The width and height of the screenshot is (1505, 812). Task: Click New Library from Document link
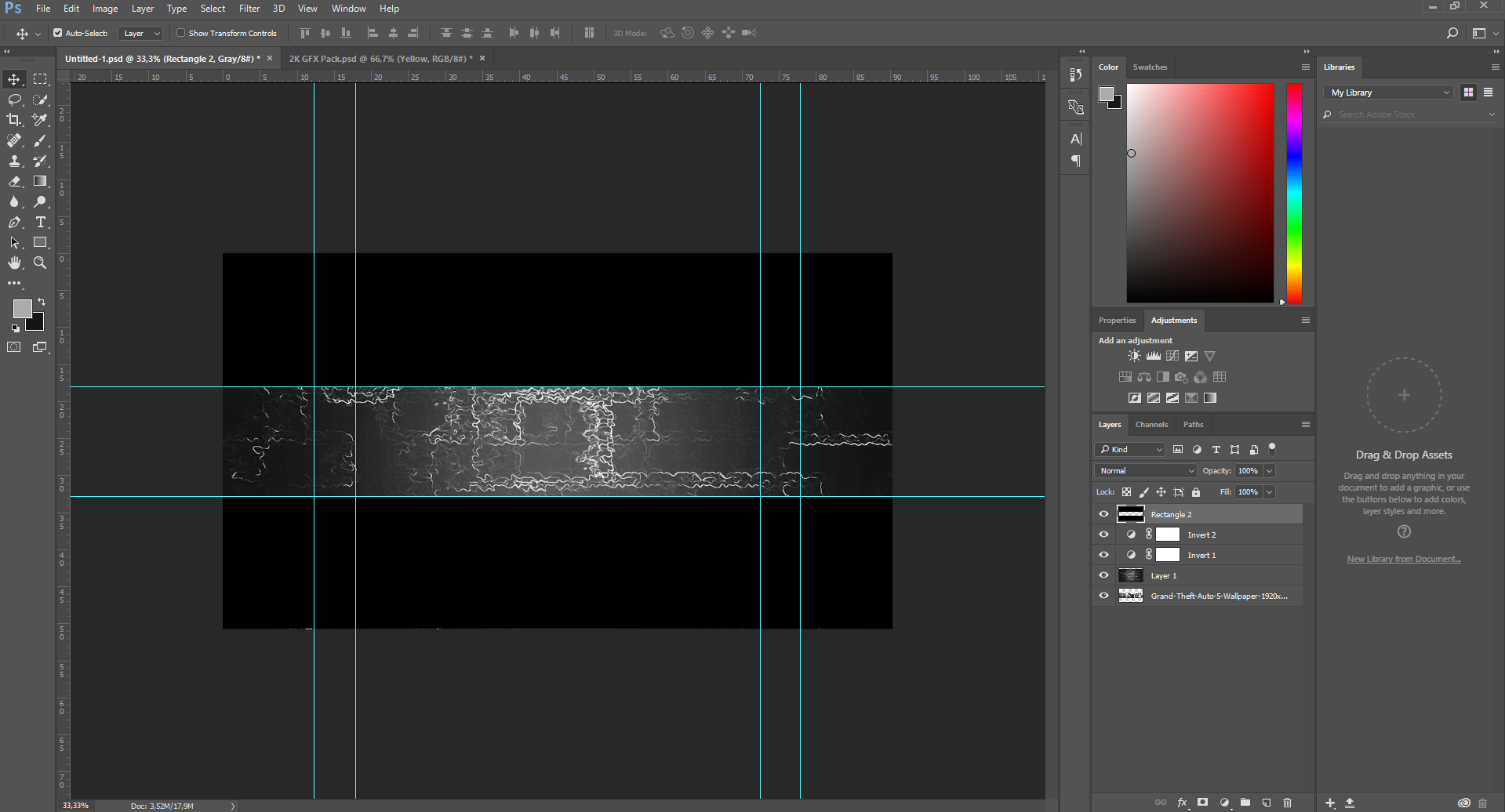tap(1403, 559)
